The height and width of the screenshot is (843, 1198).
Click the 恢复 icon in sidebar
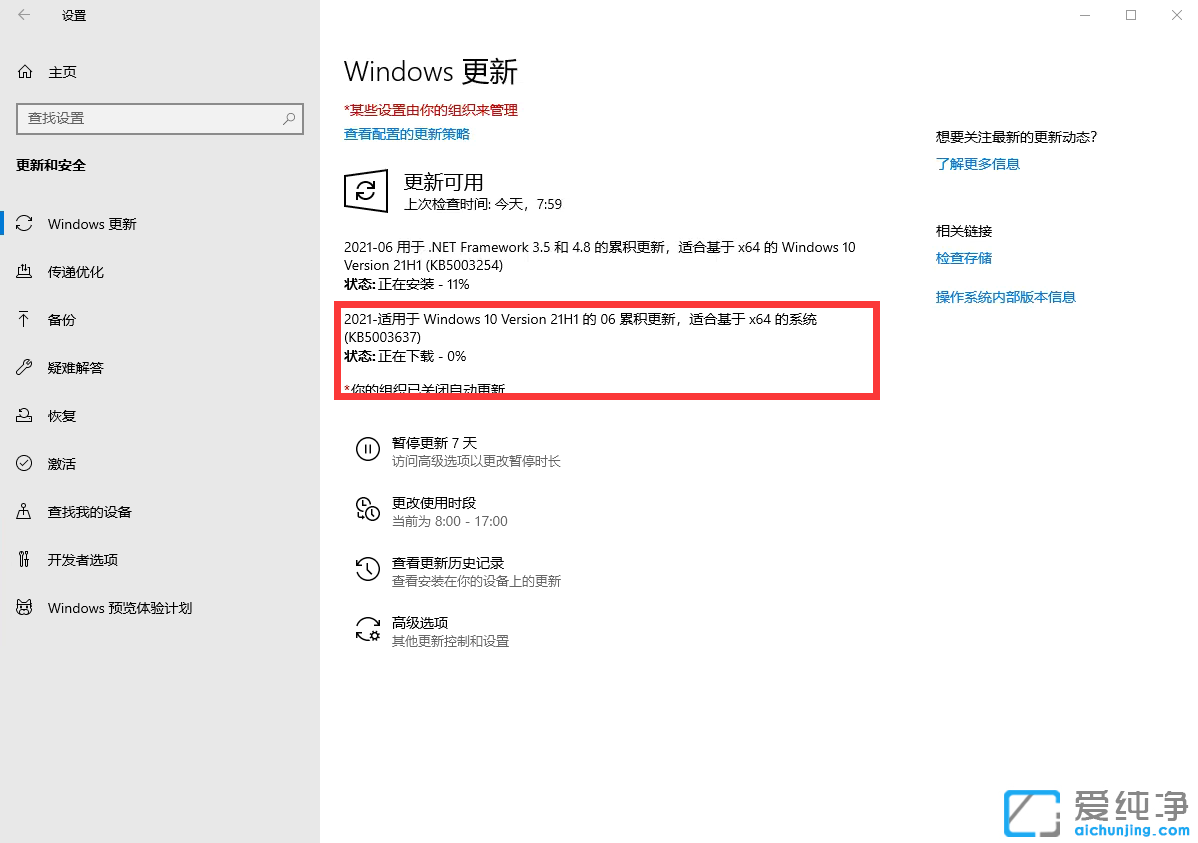(24, 416)
